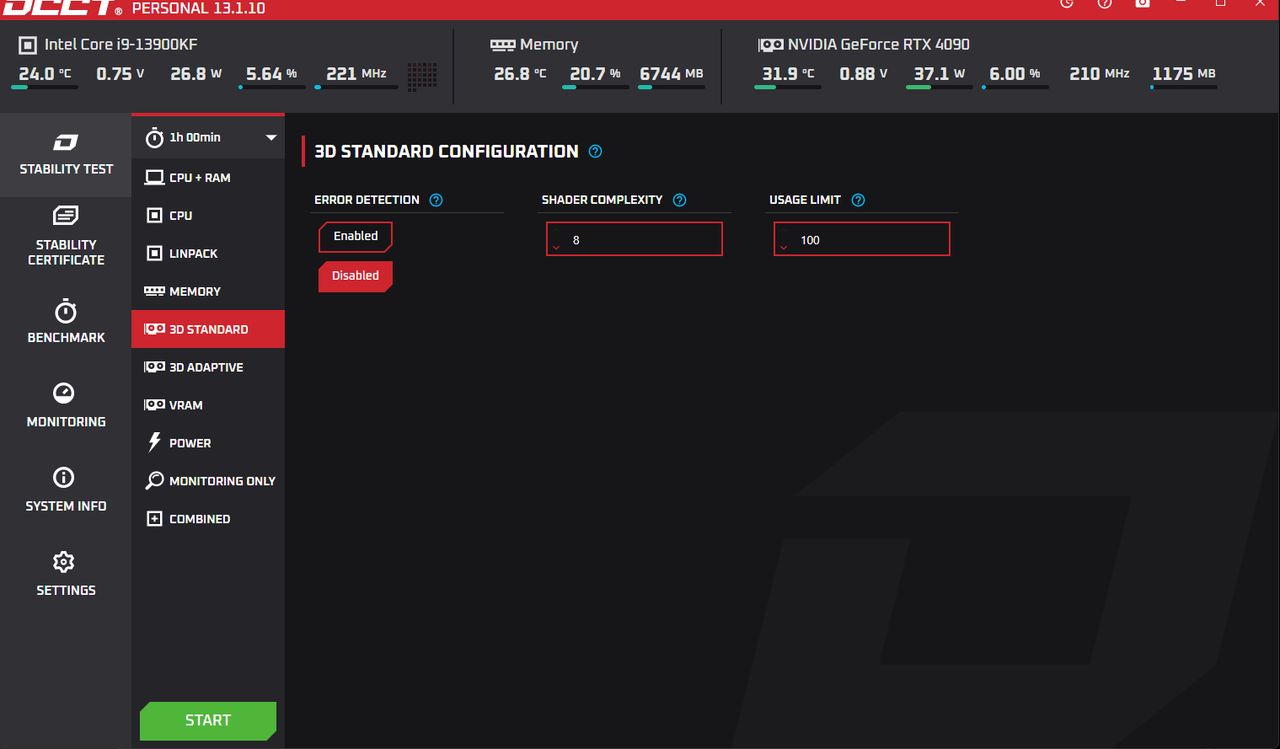
Task: Click the CPU power reading 26.8 W
Action: (196, 74)
